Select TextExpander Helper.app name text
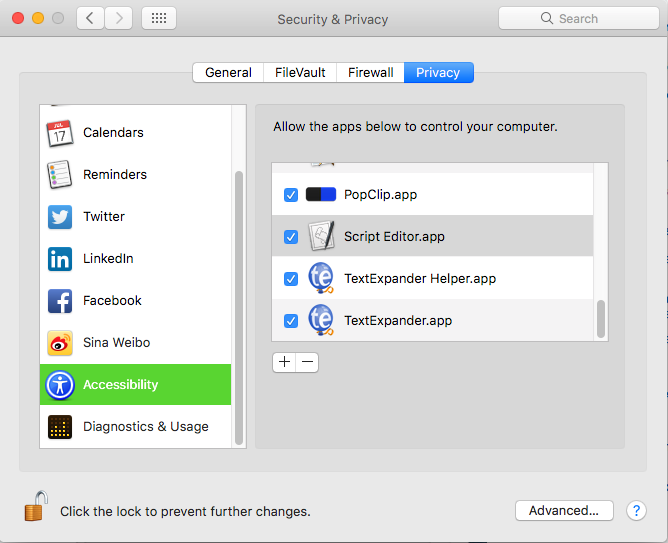 tap(420, 279)
